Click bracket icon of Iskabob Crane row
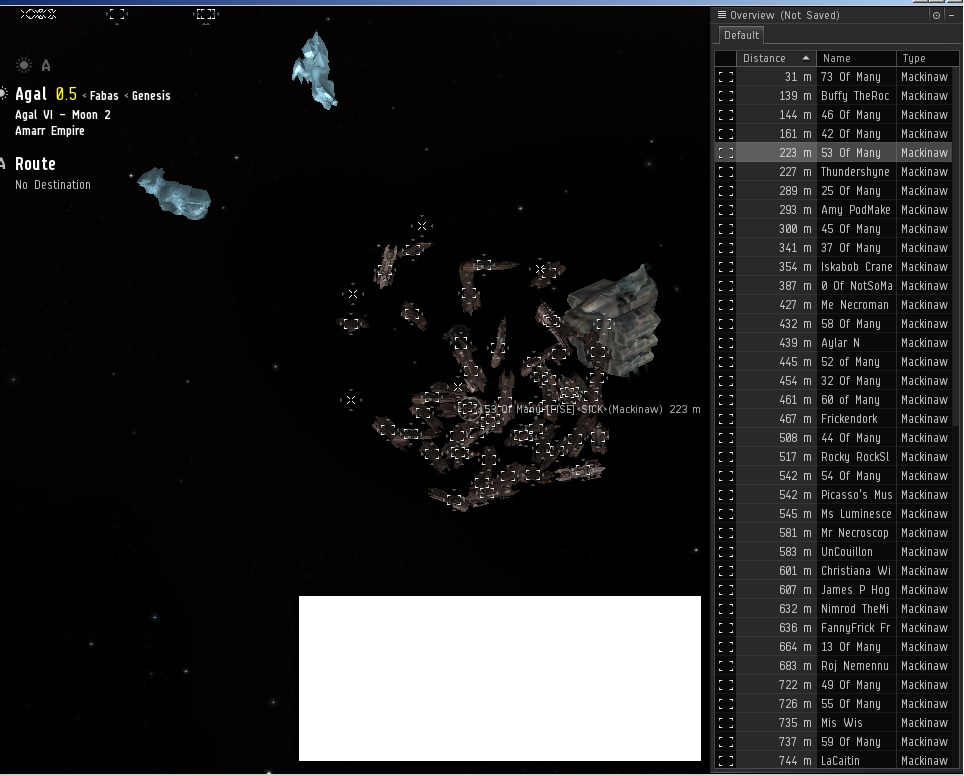Image resolution: width=964 pixels, height=776 pixels. 726,267
